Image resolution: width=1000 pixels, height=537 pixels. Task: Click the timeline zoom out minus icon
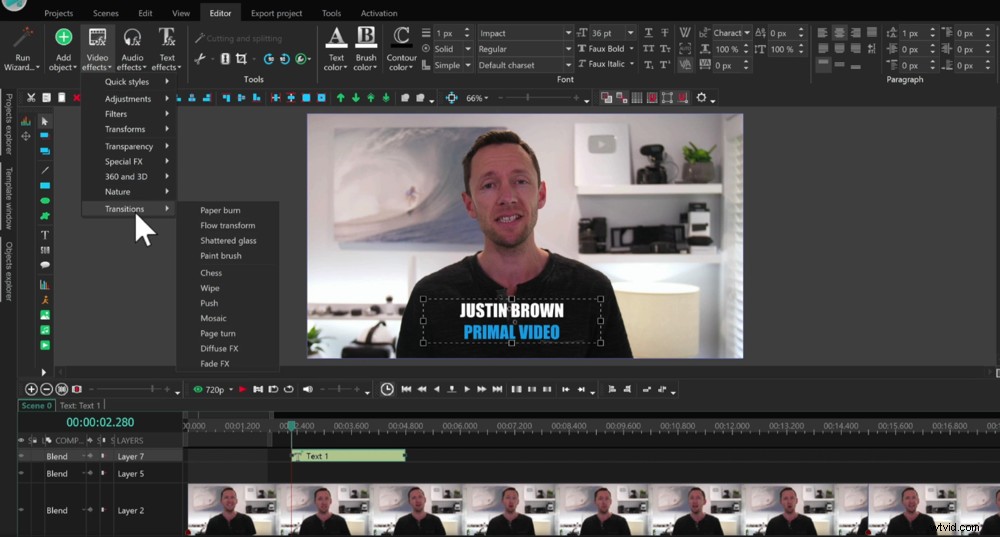pos(46,389)
